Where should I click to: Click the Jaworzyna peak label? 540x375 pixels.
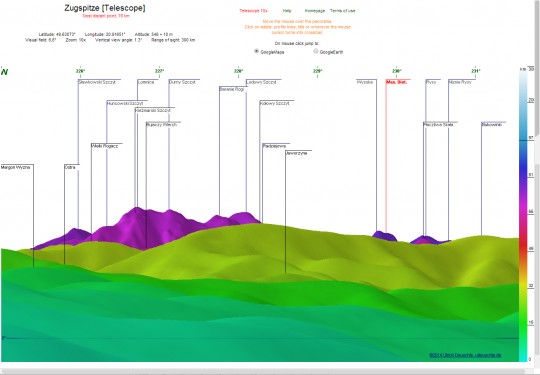[x=296, y=153]
